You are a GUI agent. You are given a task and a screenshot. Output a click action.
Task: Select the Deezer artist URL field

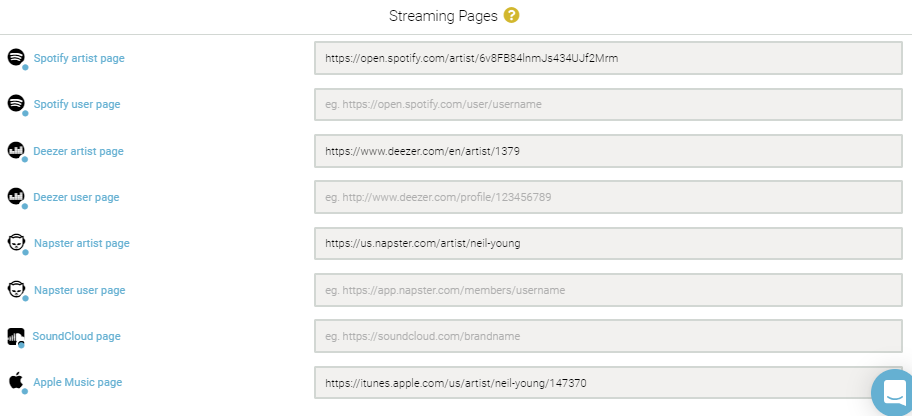608,151
